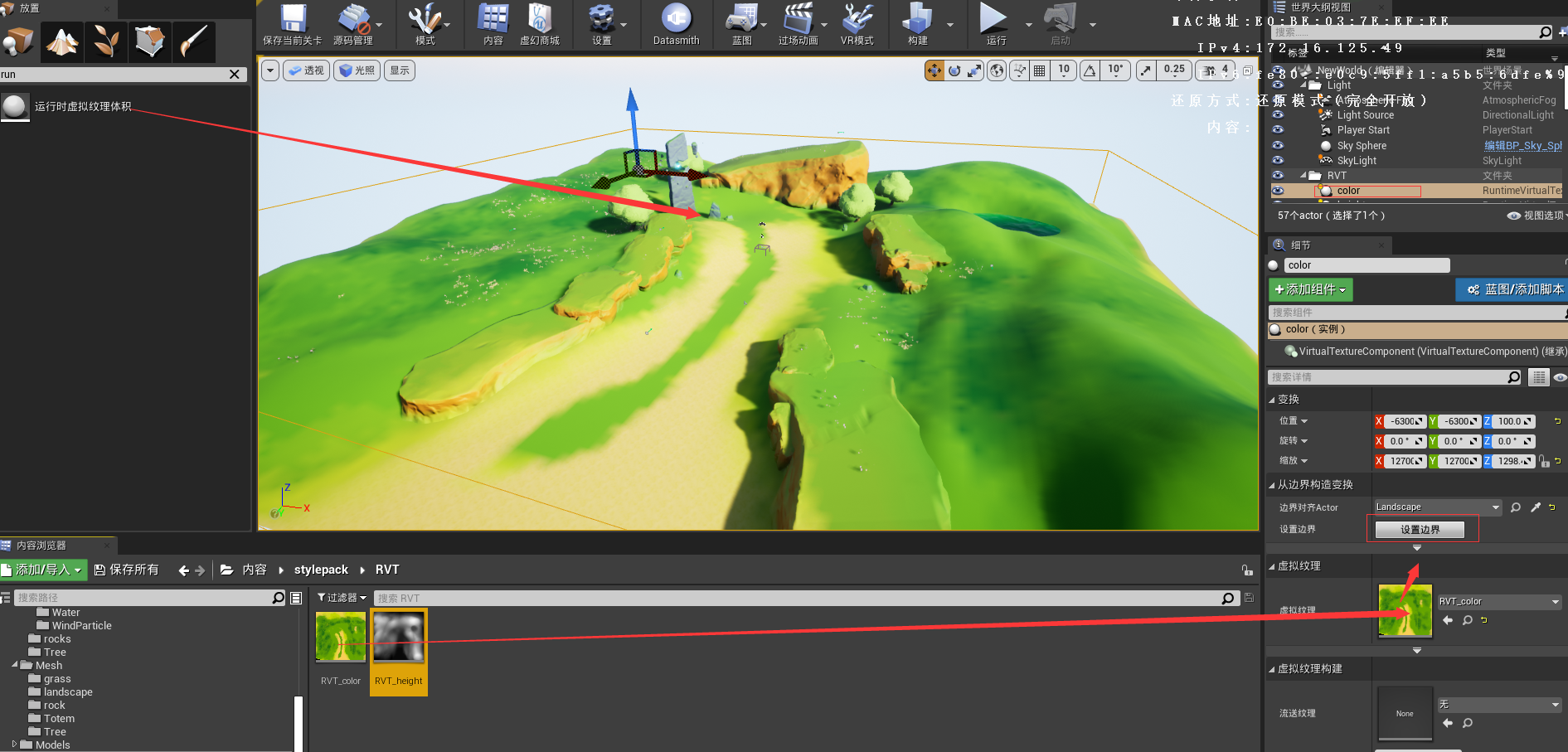Click the 构建 build icon
The image size is (1568, 752).
pyautogui.click(x=917, y=24)
